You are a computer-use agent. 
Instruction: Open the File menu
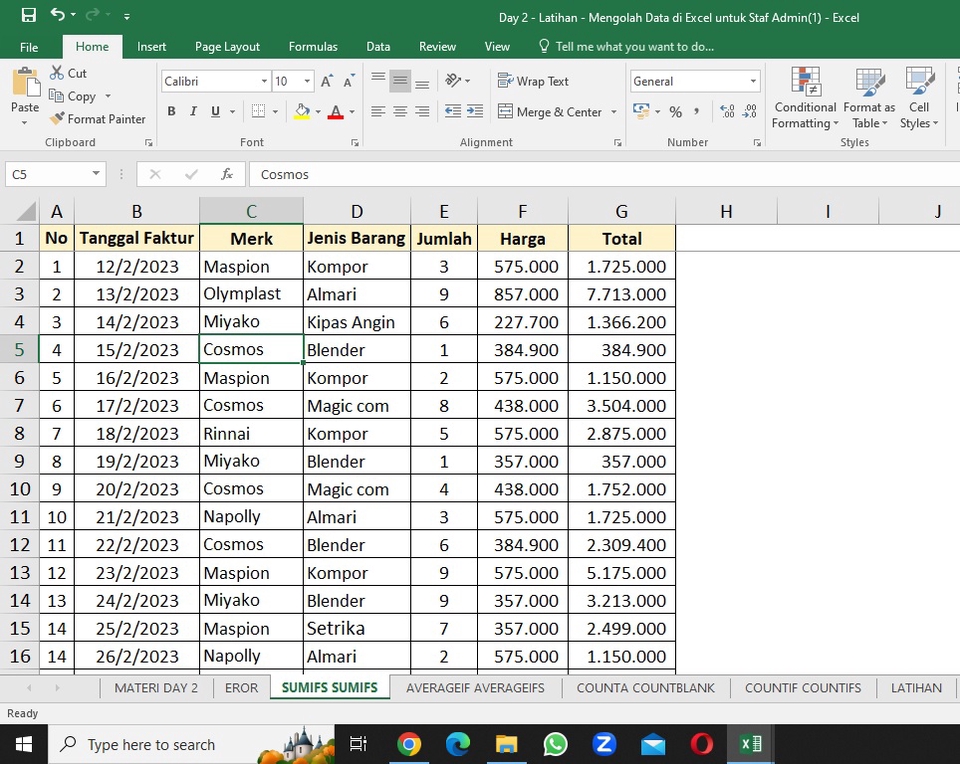point(29,47)
